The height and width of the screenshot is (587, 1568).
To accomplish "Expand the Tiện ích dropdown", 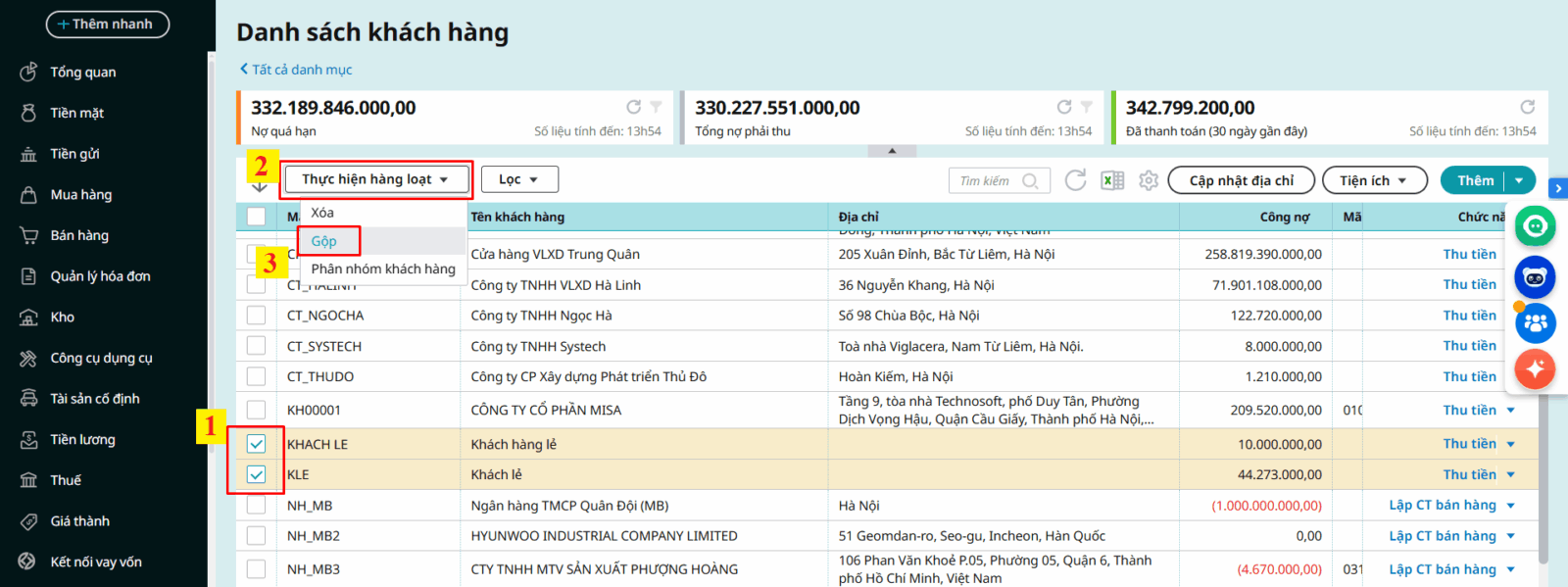I will [1373, 180].
